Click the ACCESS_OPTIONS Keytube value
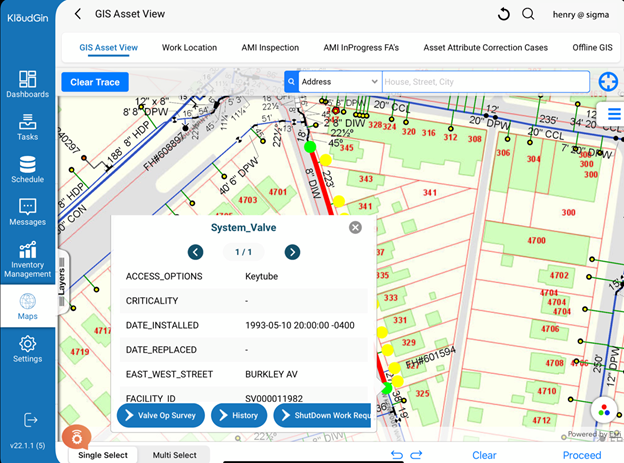Screen dimensions: 624x463 point(261,276)
